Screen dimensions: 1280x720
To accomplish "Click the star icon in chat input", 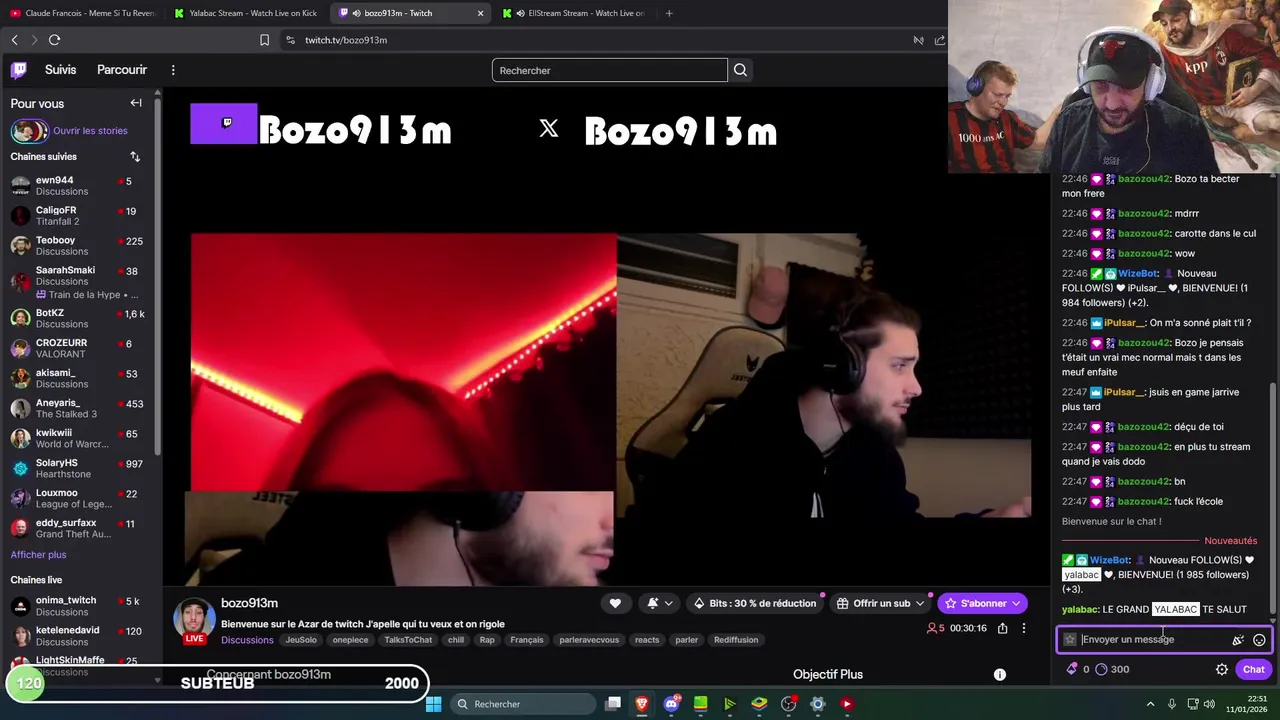I will click(1070, 640).
